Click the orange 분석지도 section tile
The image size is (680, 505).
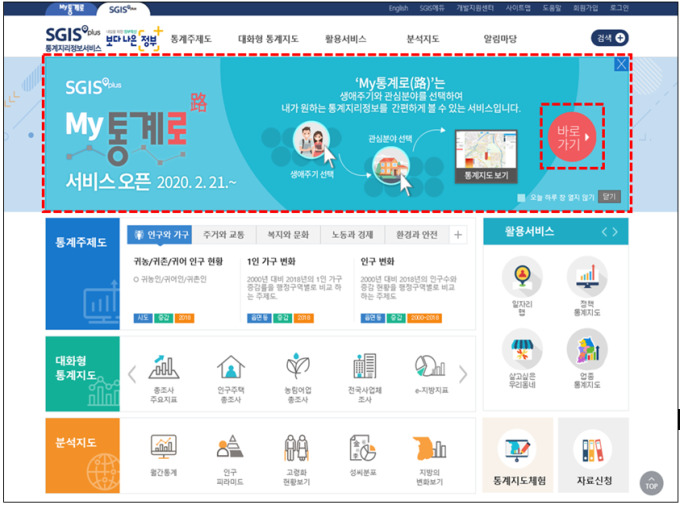pyautogui.click(x=82, y=456)
